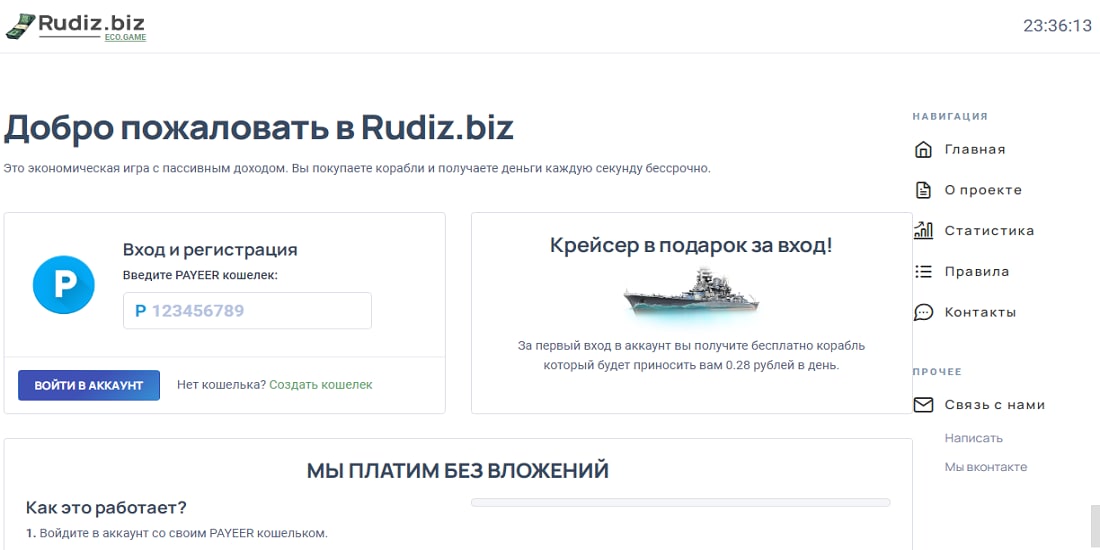Click the ПРОЧЕЕ section label
The image size is (1100, 550).
tap(937, 372)
